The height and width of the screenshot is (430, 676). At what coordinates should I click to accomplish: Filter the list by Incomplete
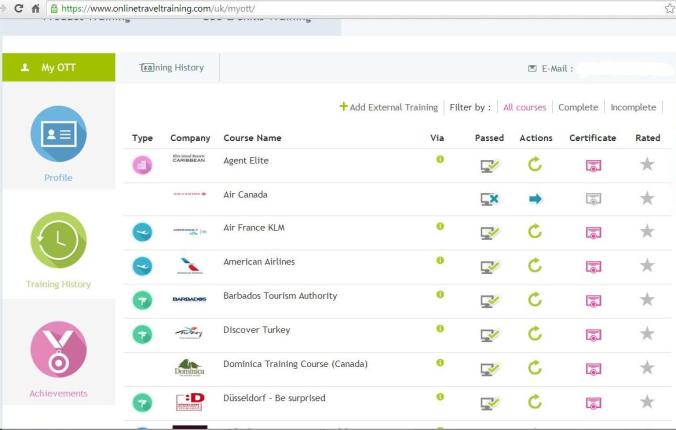click(633, 107)
